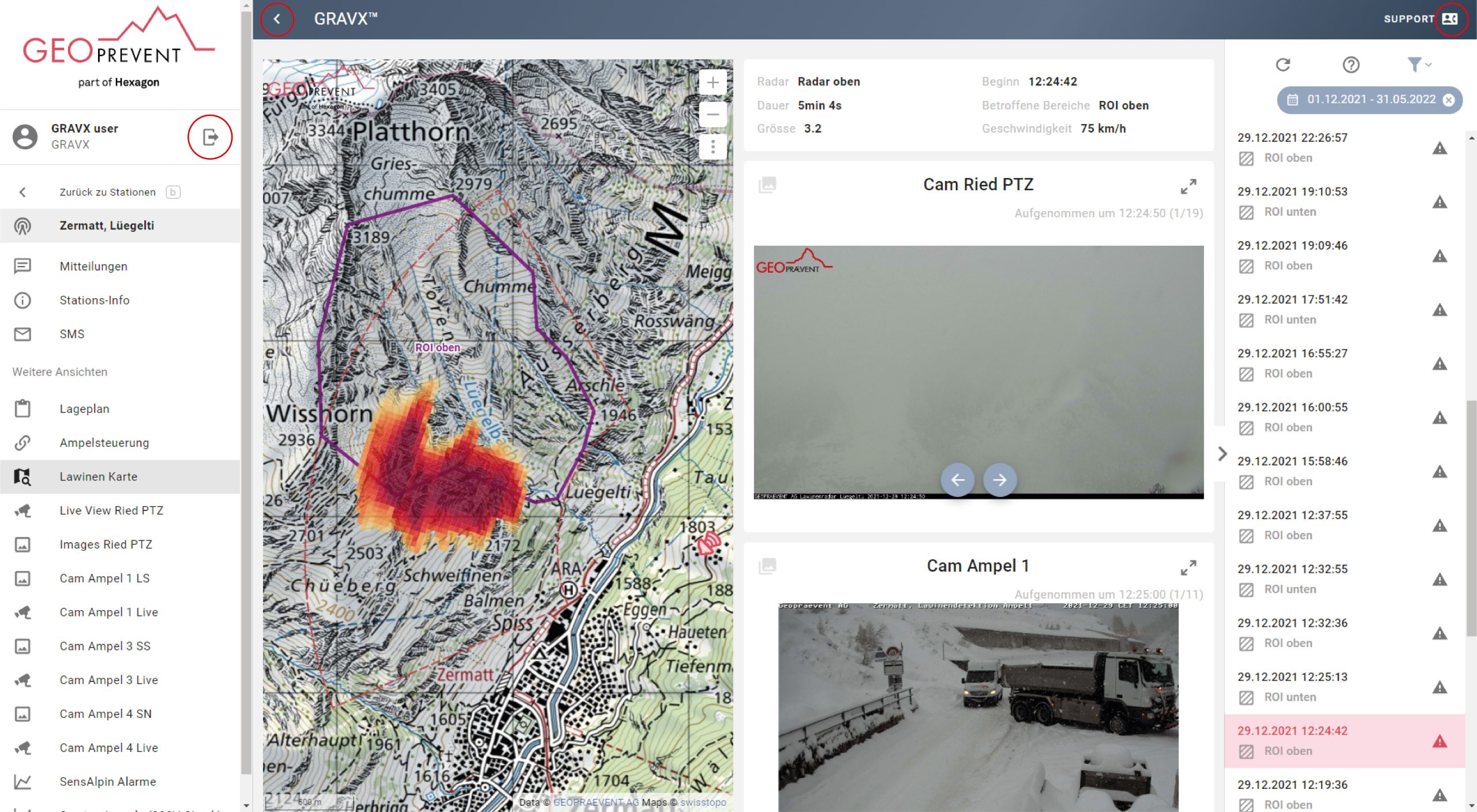Viewport: 1477px width, 812px height.
Task: Open the Support contact icon
Action: [1450, 19]
